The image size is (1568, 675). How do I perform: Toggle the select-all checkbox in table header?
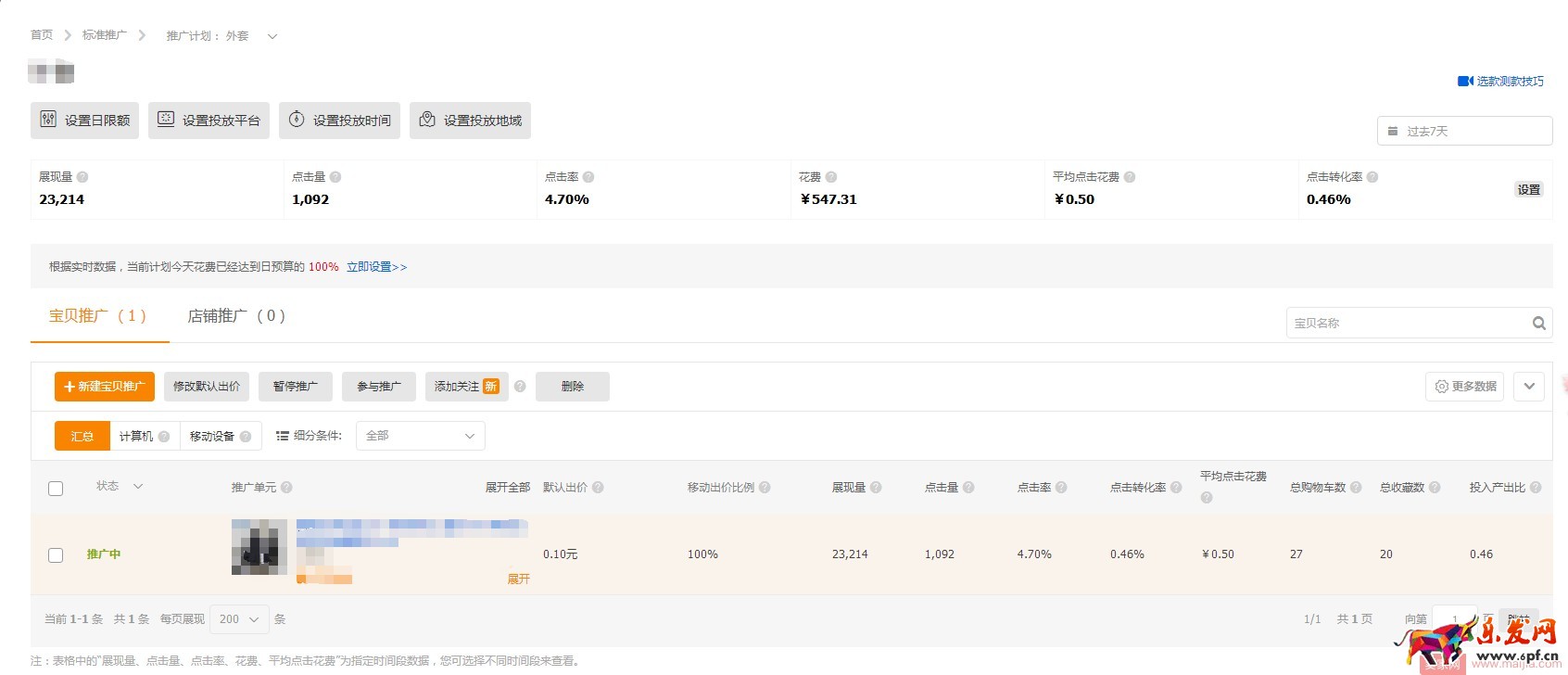click(x=56, y=489)
